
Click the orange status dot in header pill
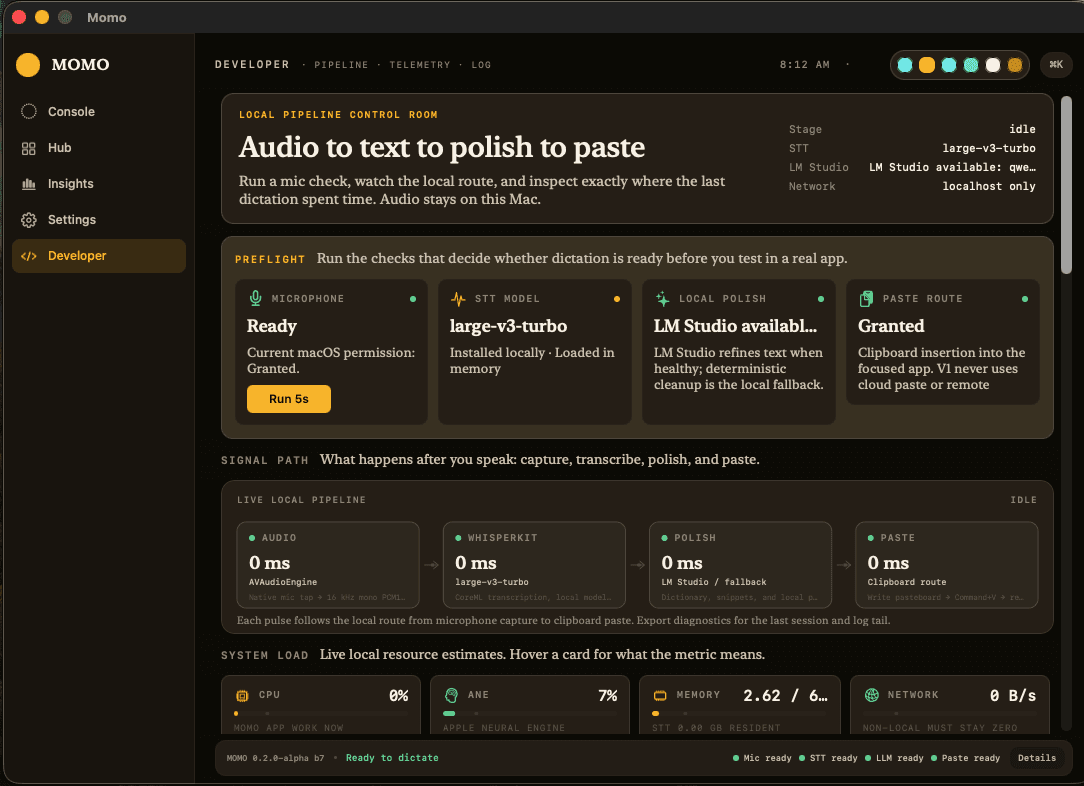(926, 65)
